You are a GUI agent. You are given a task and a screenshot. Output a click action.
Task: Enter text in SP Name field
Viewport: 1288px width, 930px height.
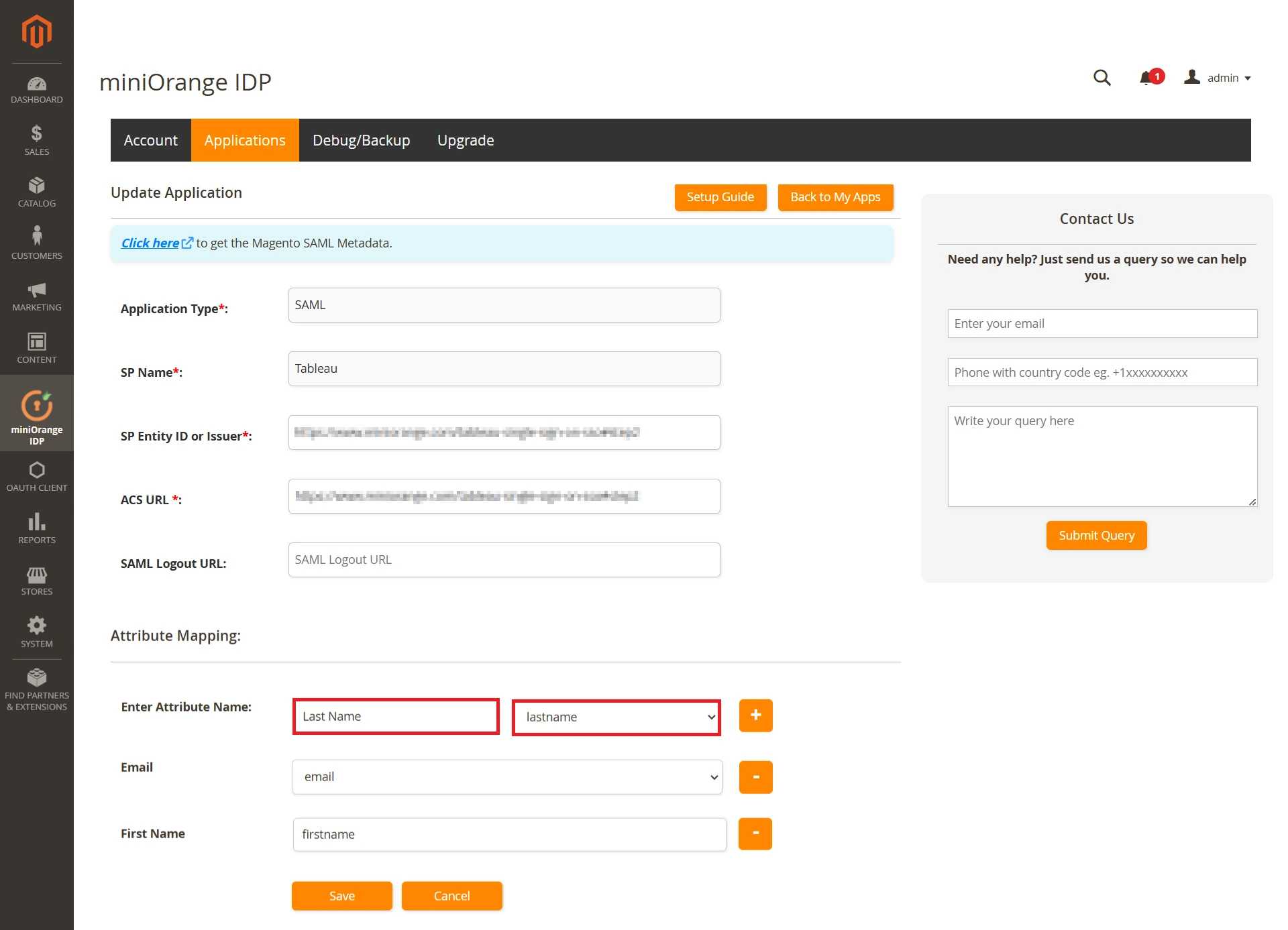[503, 368]
